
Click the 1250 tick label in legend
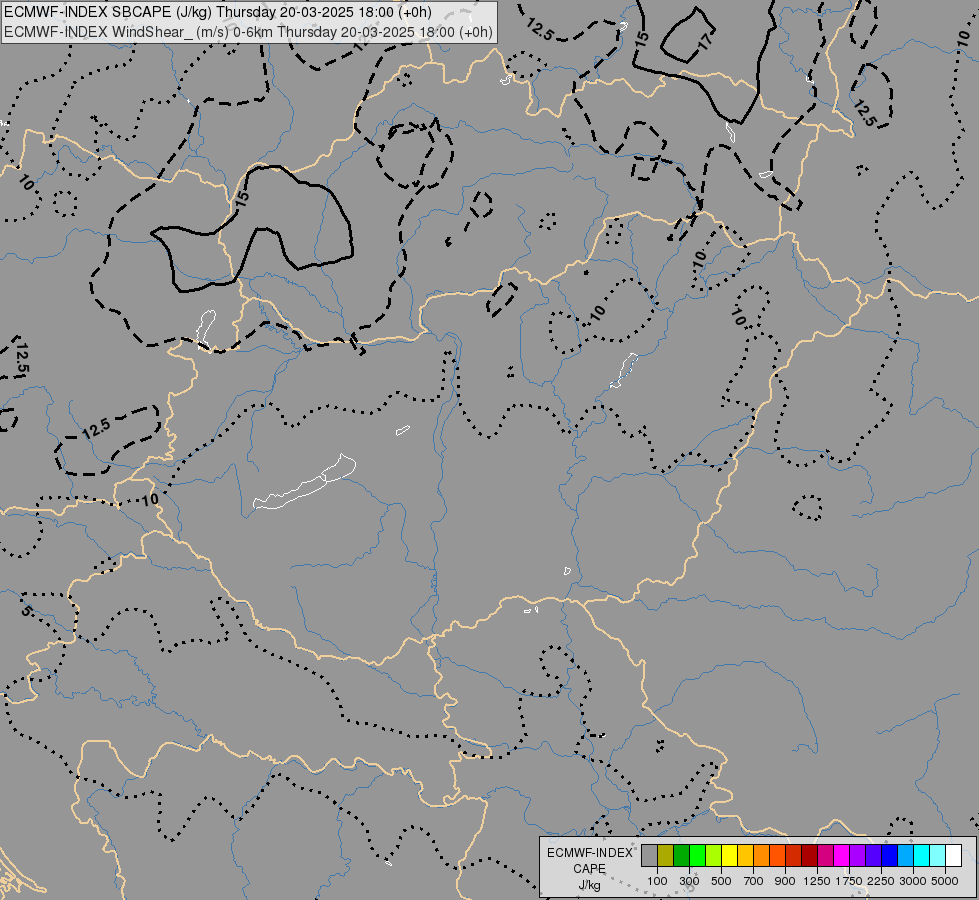click(x=817, y=881)
